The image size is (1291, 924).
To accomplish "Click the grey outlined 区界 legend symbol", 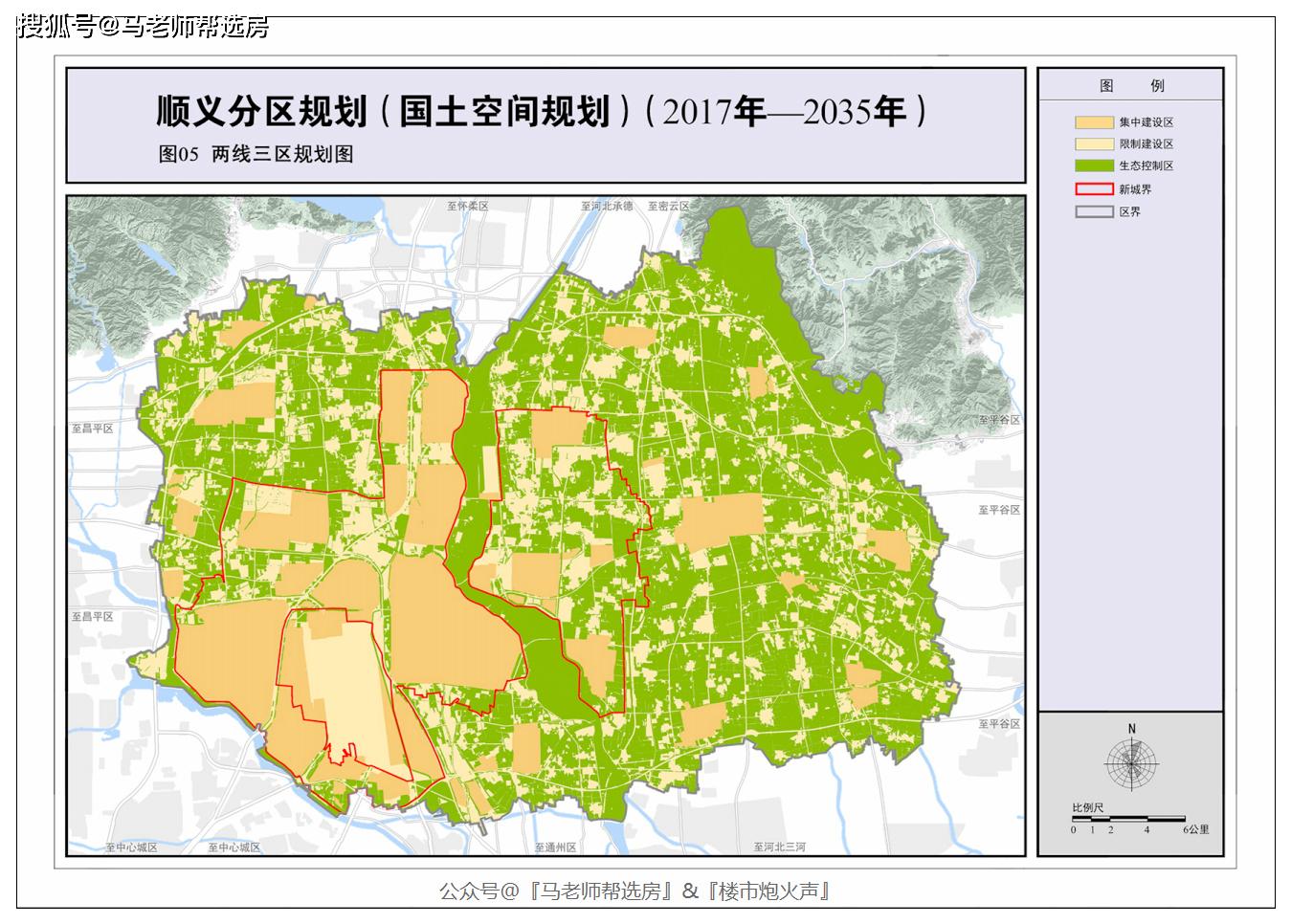I will coord(1094,211).
